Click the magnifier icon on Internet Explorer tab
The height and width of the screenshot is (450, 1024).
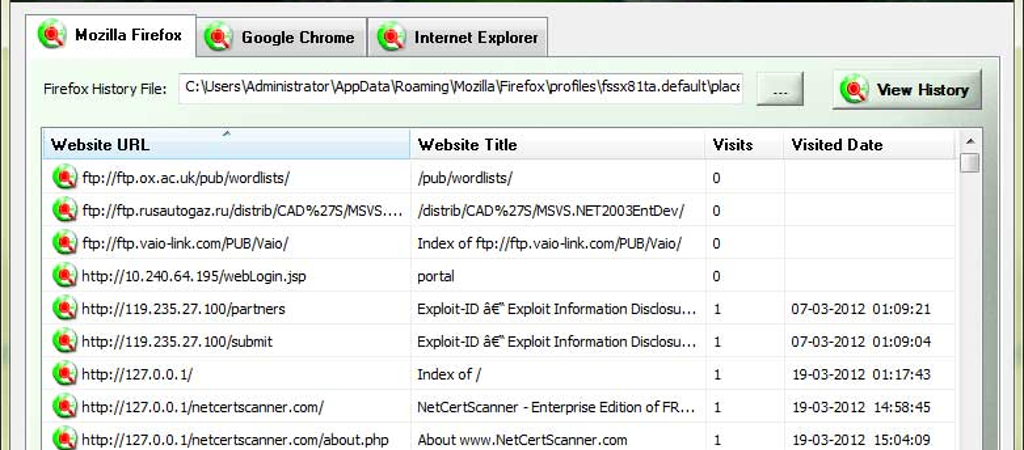(x=391, y=37)
